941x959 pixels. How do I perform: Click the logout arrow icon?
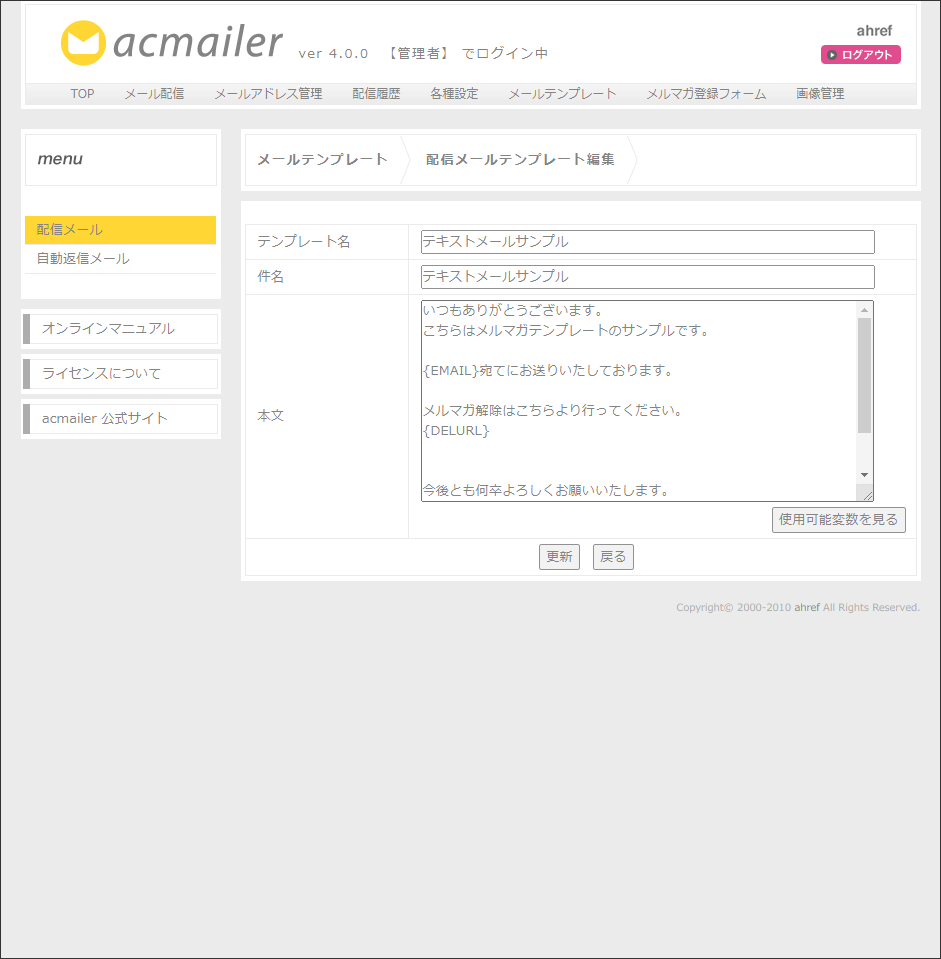coord(832,54)
